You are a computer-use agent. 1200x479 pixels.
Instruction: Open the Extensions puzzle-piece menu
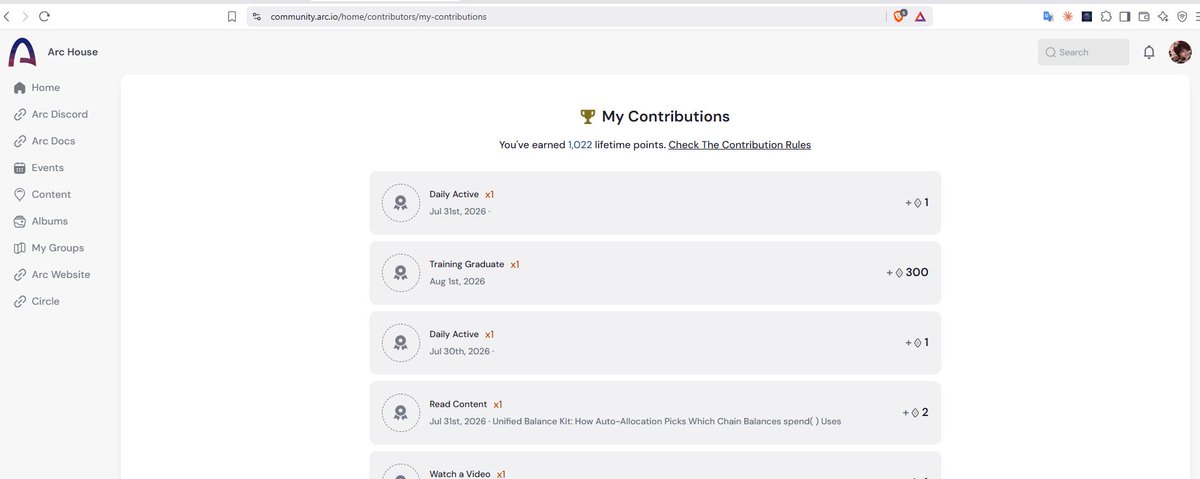(1106, 16)
